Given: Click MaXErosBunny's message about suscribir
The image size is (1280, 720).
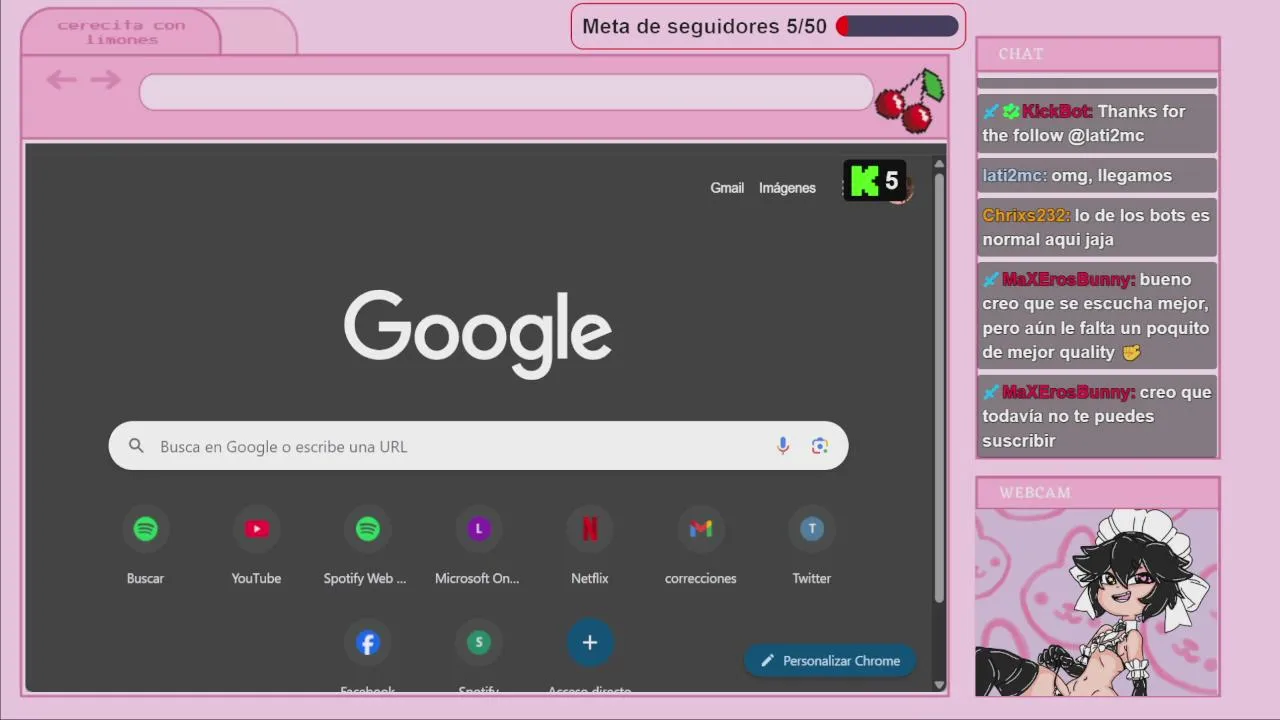Looking at the screenshot, I should click(1097, 416).
